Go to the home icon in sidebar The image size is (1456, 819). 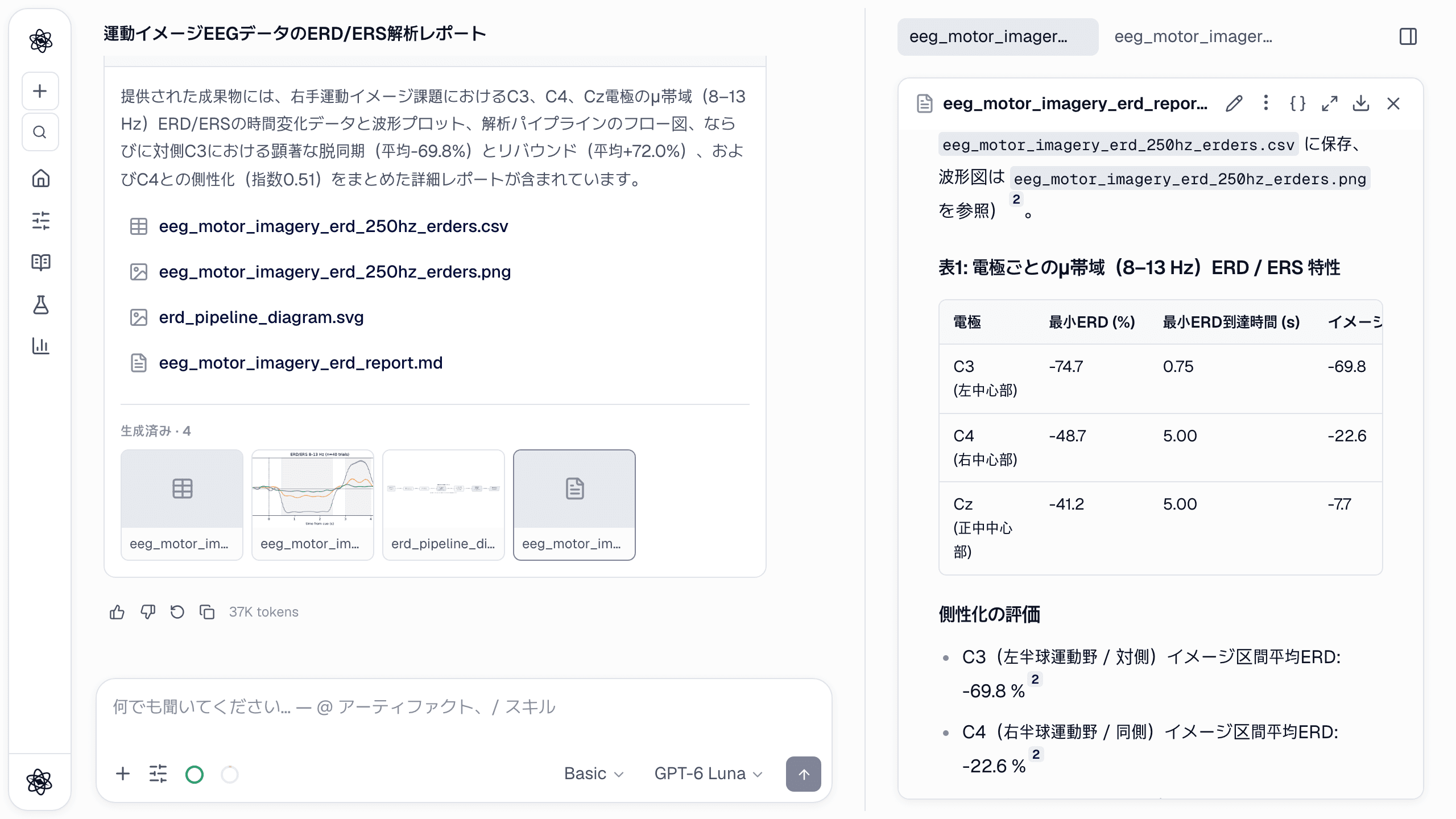tap(40, 179)
